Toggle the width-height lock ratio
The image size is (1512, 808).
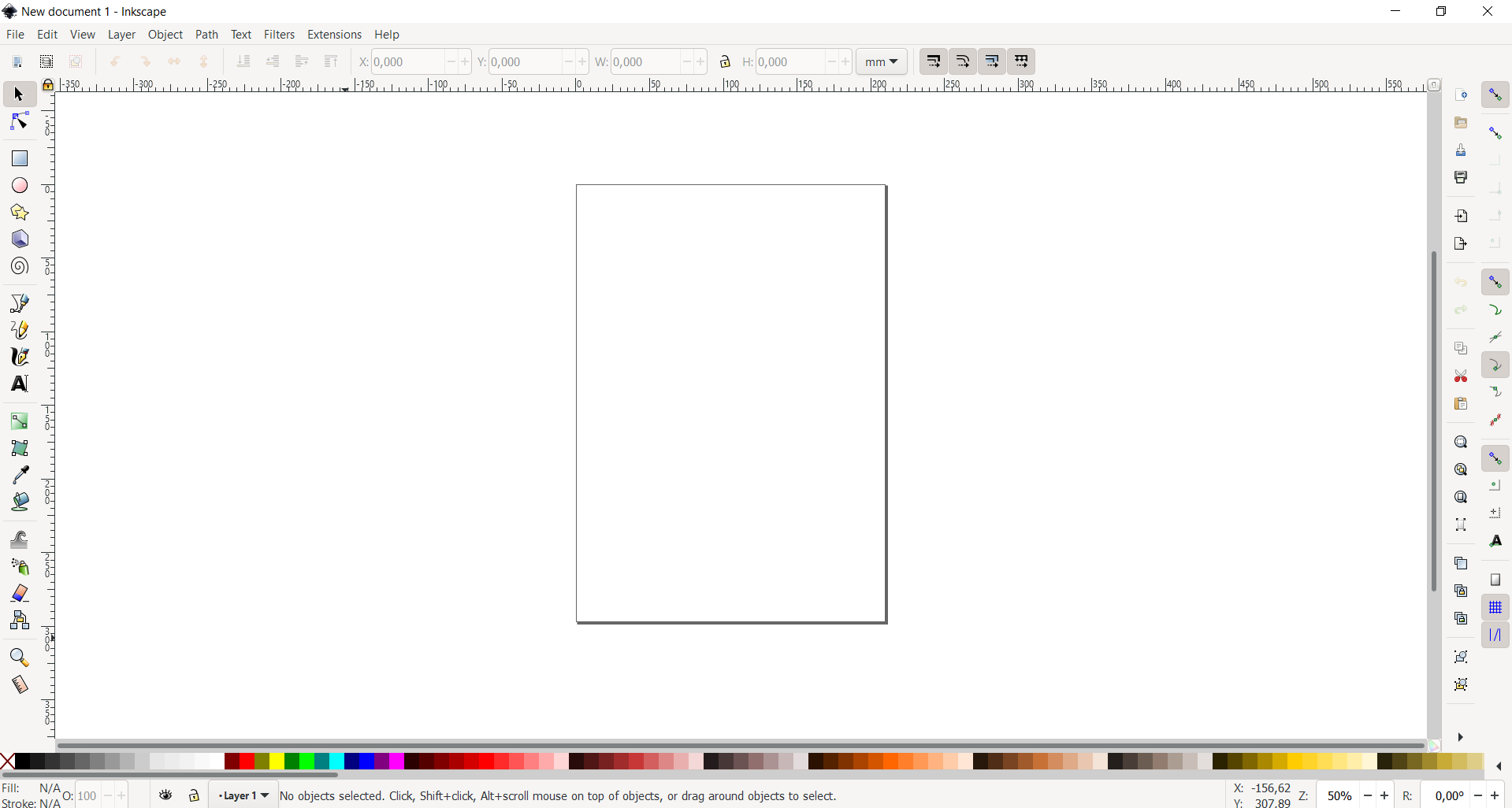725,61
